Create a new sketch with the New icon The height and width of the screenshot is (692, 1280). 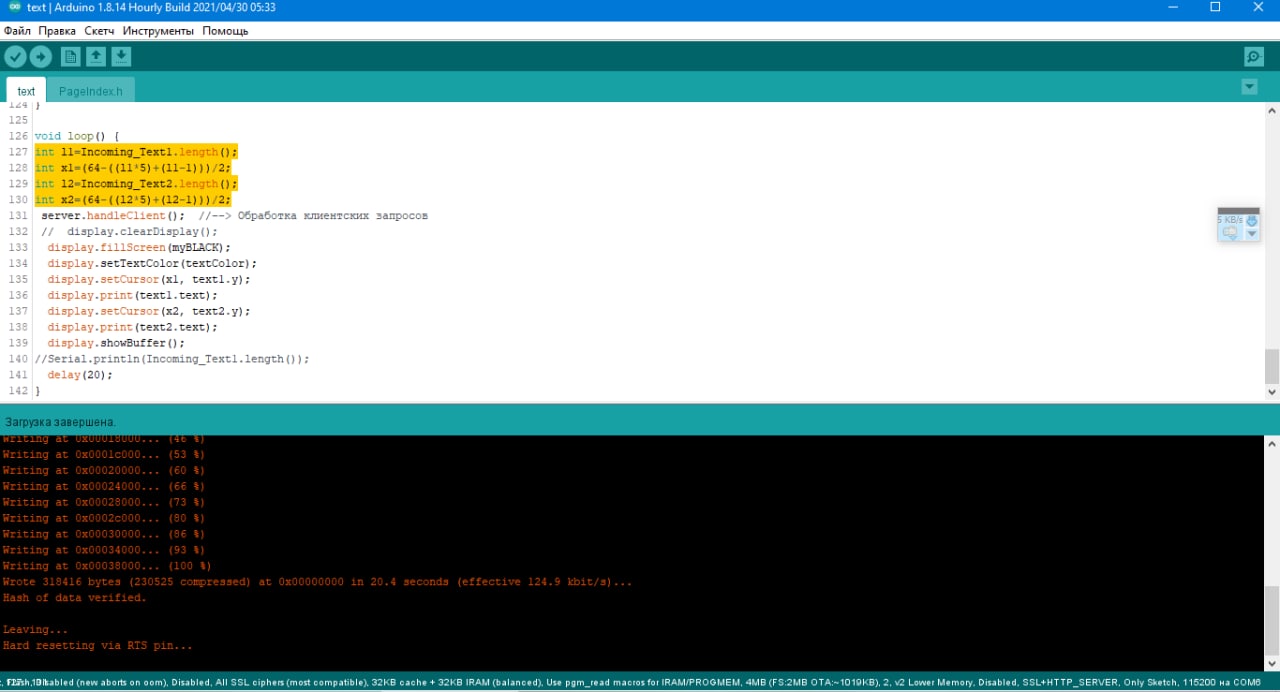[70, 56]
